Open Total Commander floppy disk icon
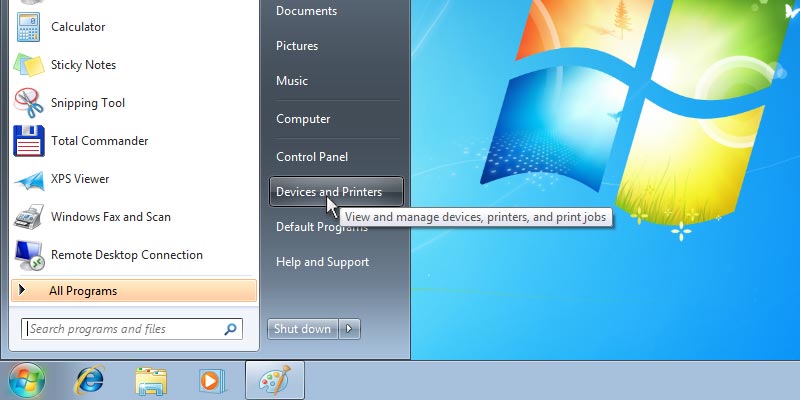 click(28, 141)
